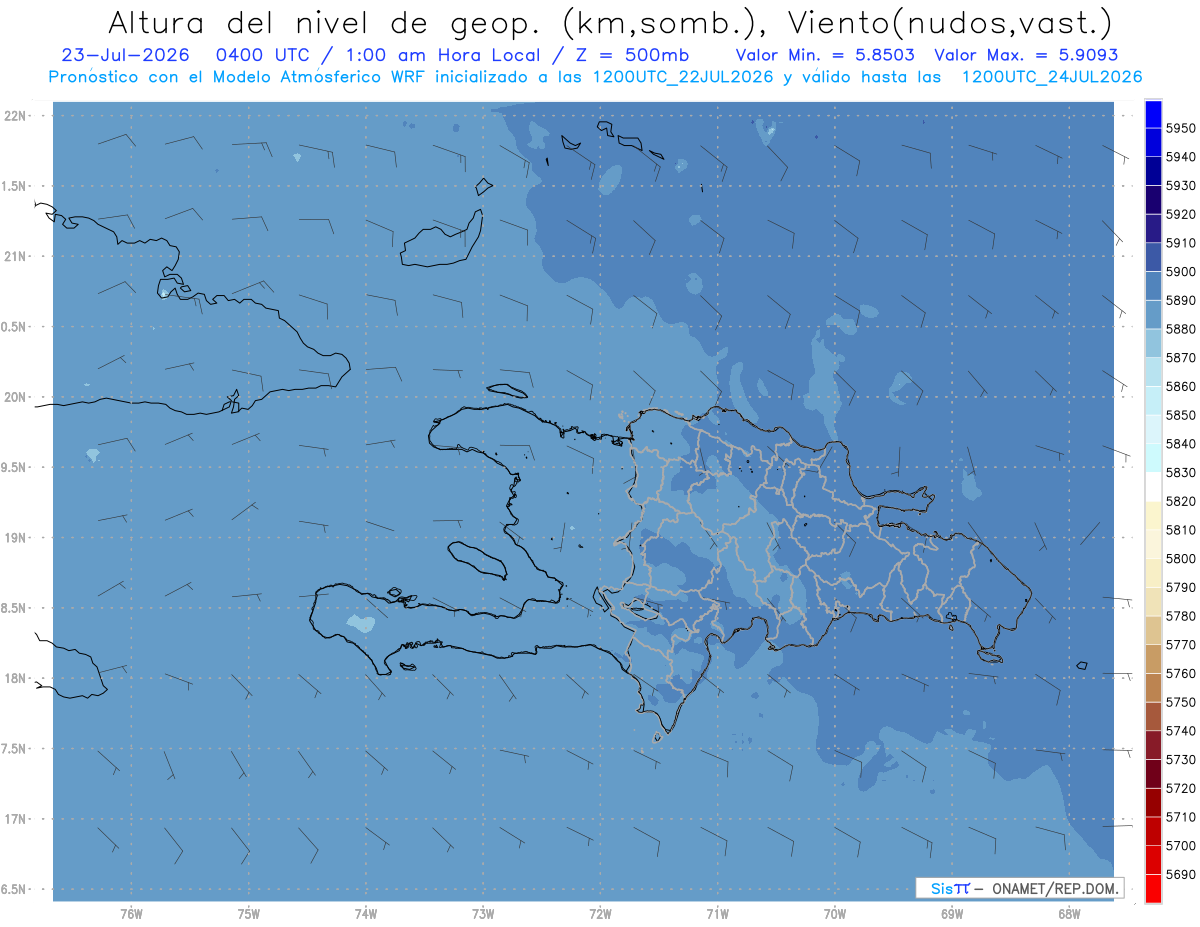
Task: Click the 19N latitude axis label
Action: (x=17, y=538)
